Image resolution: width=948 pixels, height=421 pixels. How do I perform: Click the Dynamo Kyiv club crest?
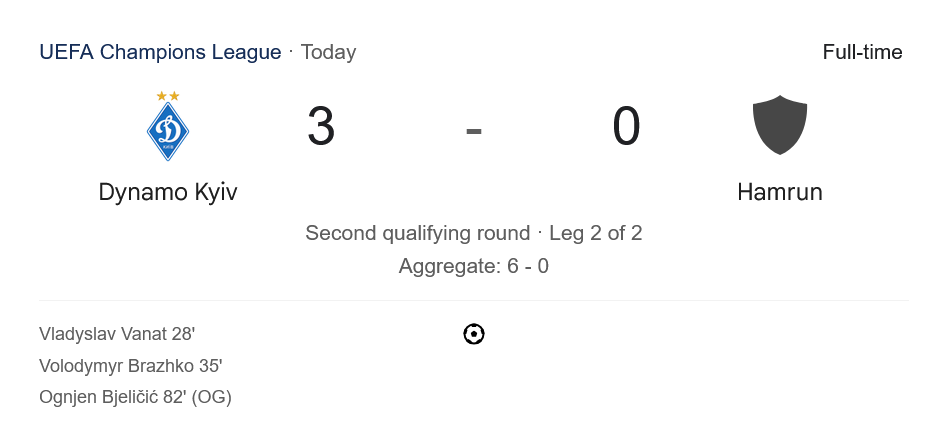pyautogui.click(x=168, y=132)
